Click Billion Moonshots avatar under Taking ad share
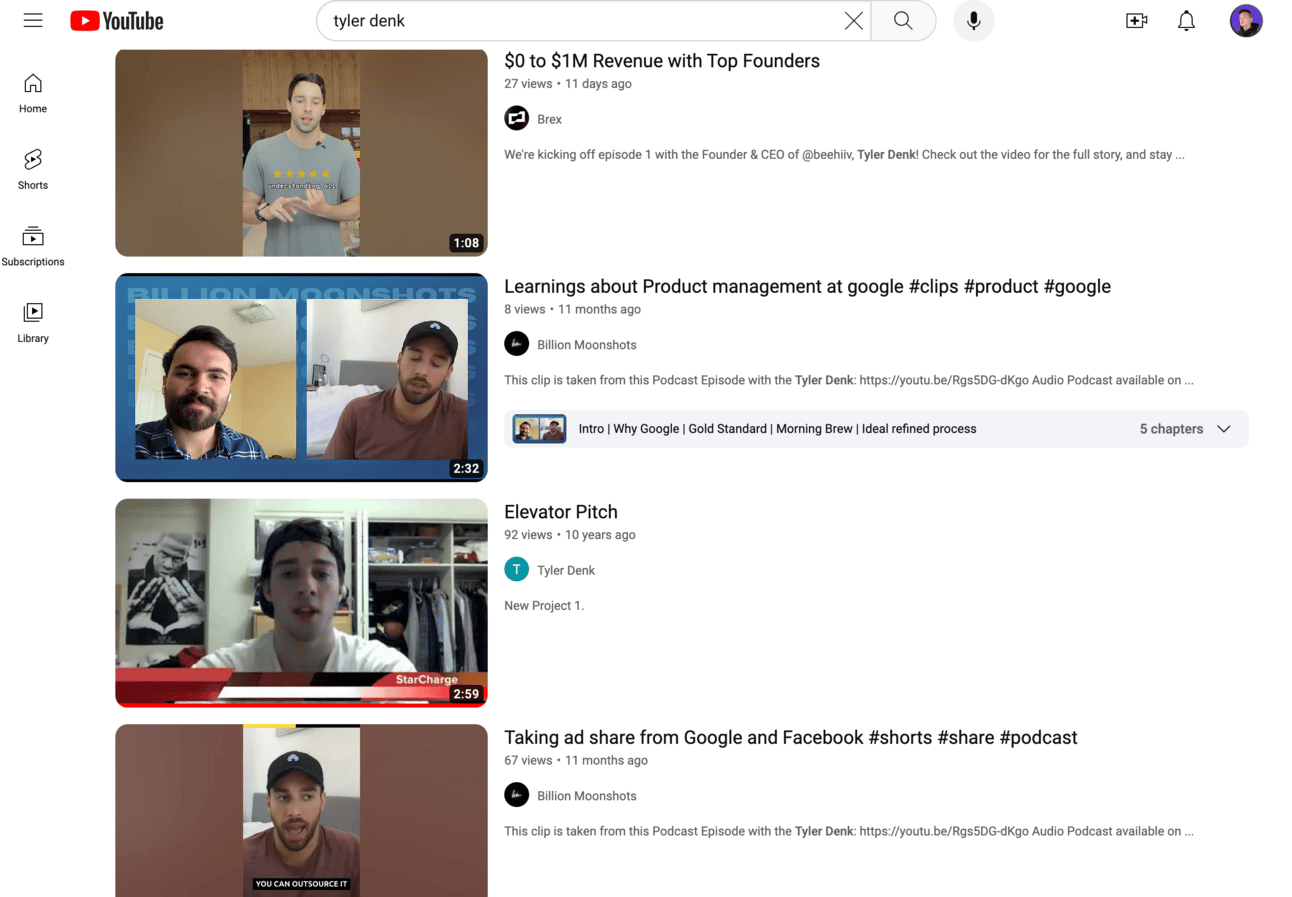 pos(516,796)
